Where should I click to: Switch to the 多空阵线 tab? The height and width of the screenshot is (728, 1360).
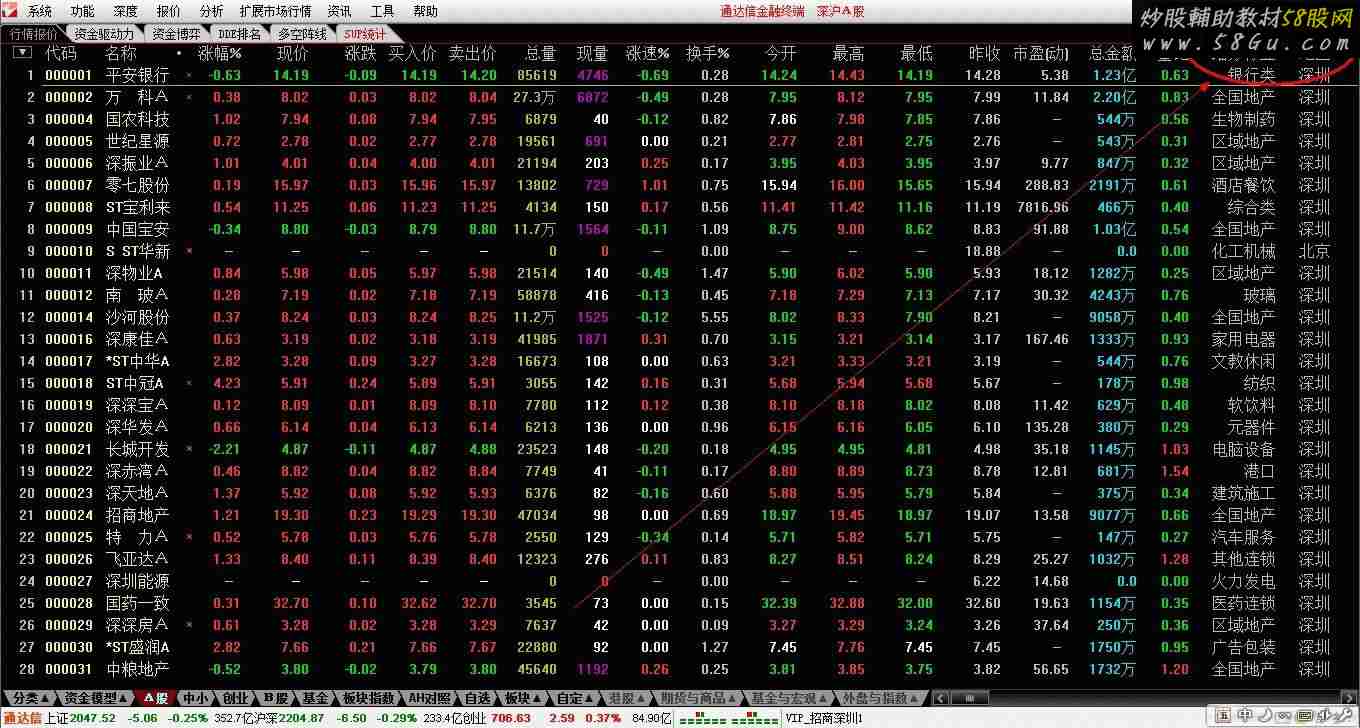coord(302,34)
